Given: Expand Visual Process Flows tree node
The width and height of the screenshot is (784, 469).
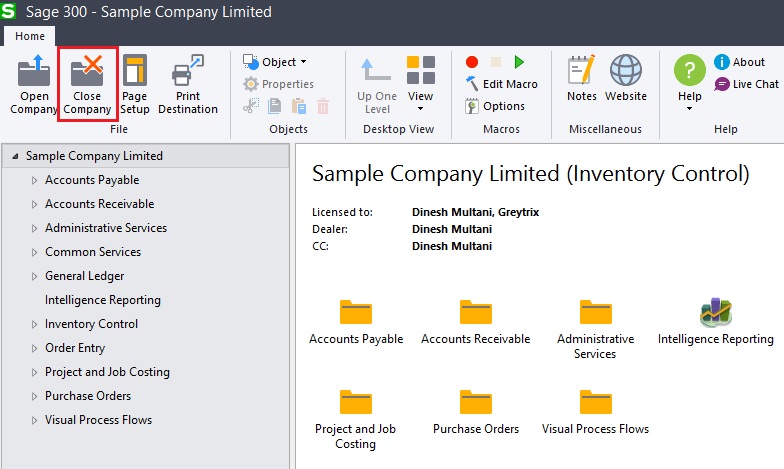Looking at the screenshot, I should pyautogui.click(x=34, y=420).
